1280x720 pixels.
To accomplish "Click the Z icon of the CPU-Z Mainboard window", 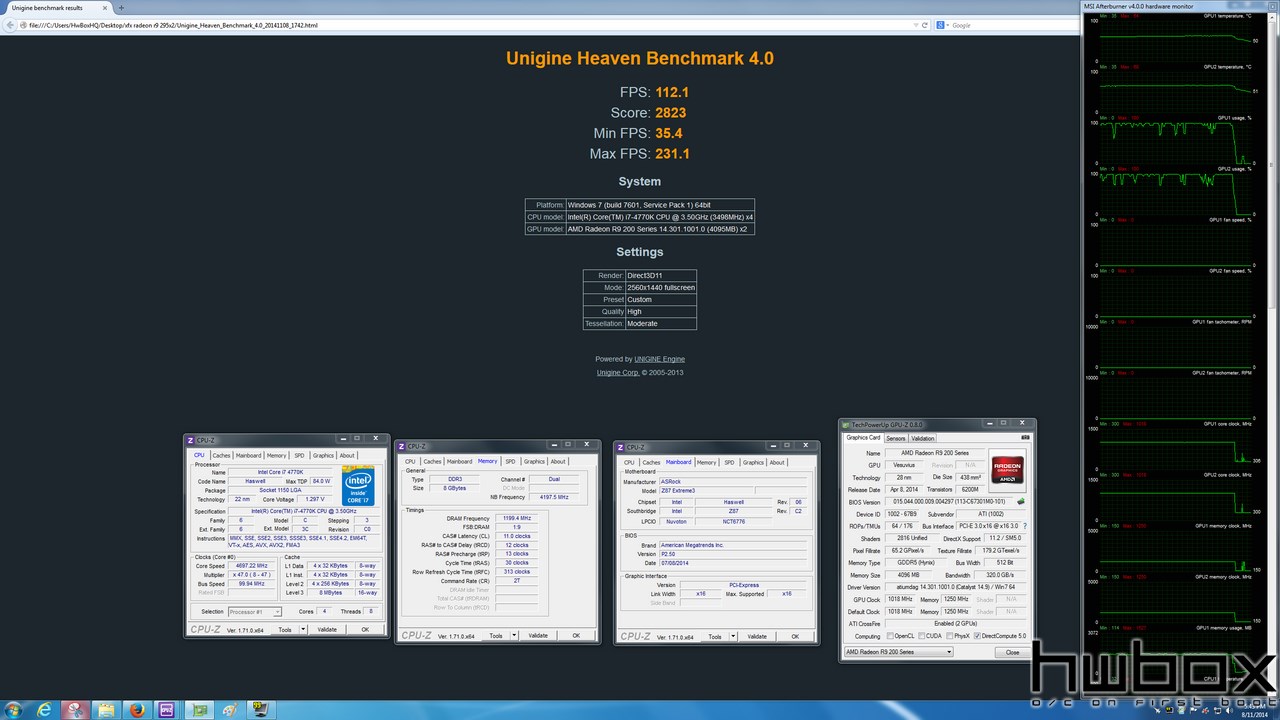I will [x=621, y=447].
